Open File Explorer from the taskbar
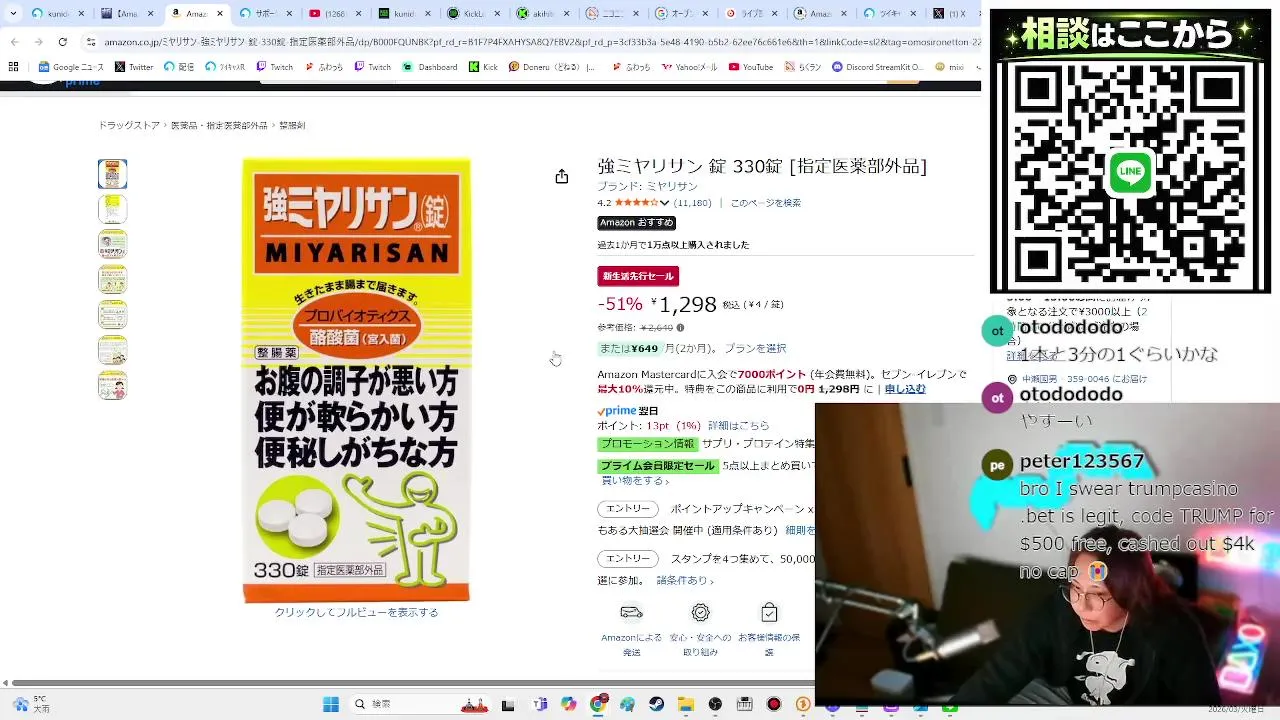The image size is (1280, 720). point(686,705)
